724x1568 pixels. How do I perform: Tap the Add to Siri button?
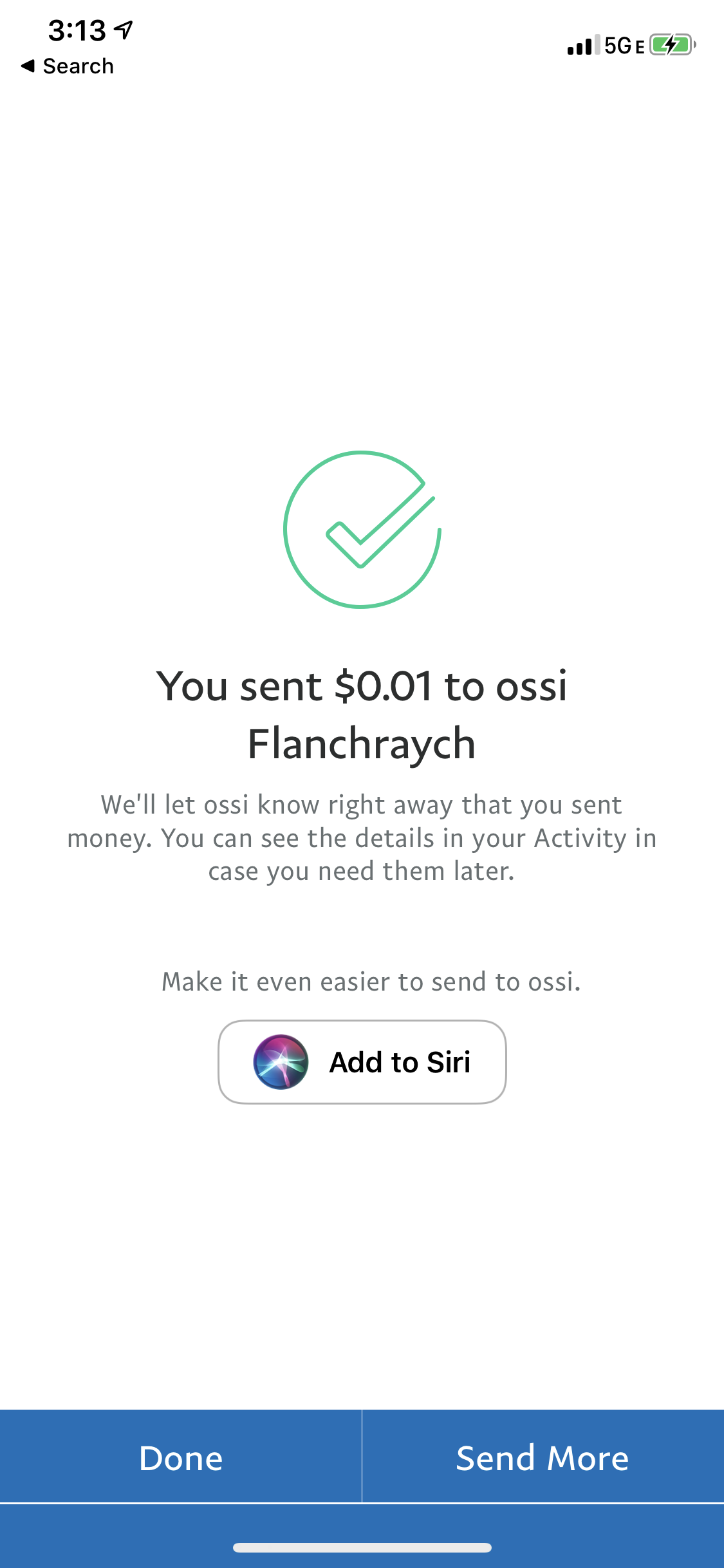pyautogui.click(x=362, y=1061)
